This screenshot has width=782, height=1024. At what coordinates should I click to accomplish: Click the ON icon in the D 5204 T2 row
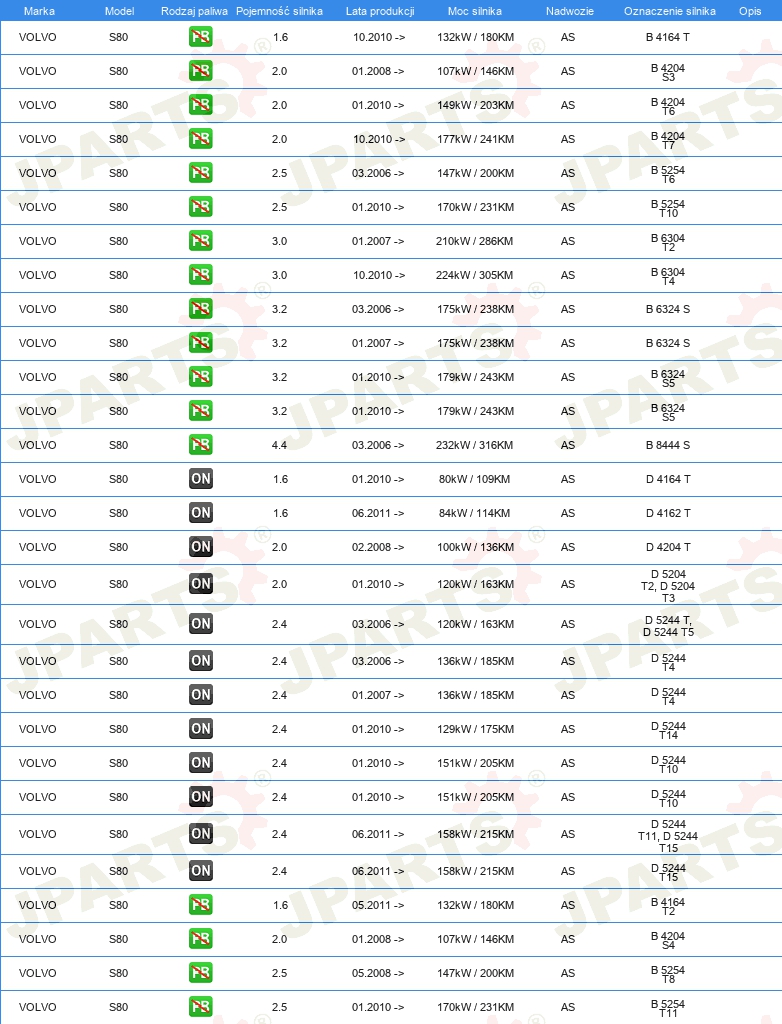pyautogui.click(x=201, y=584)
